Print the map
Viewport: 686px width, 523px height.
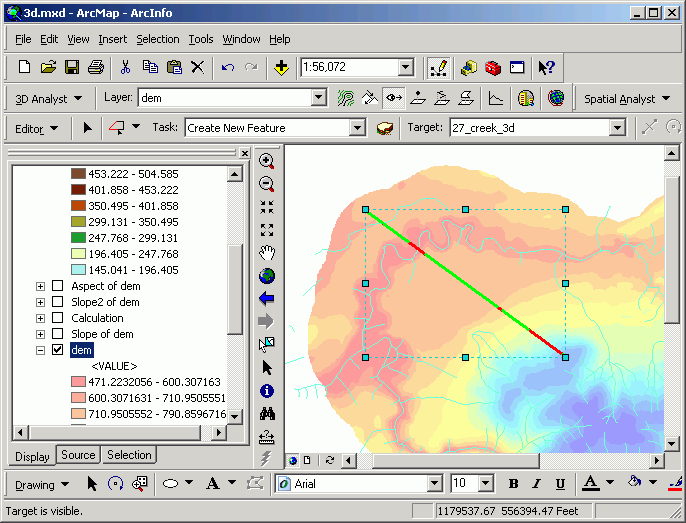click(96, 67)
